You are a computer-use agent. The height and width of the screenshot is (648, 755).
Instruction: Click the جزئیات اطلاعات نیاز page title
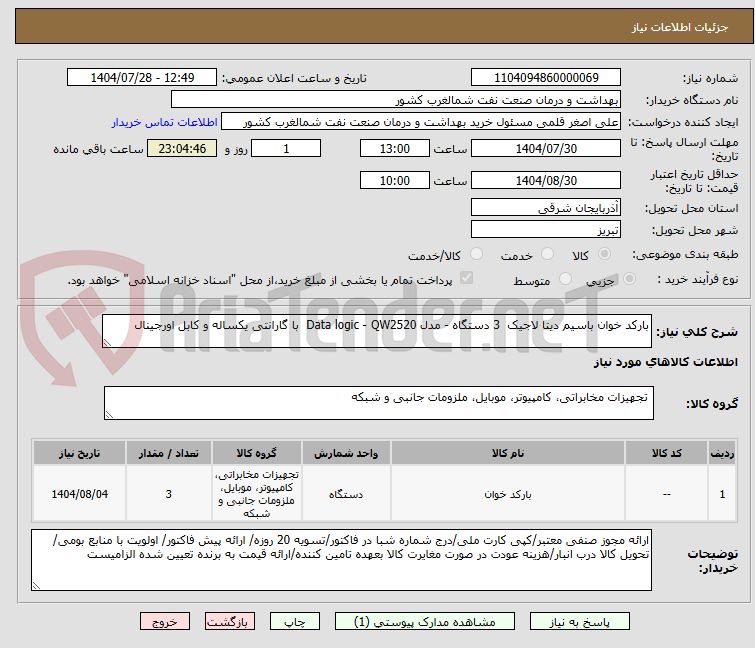point(679,27)
